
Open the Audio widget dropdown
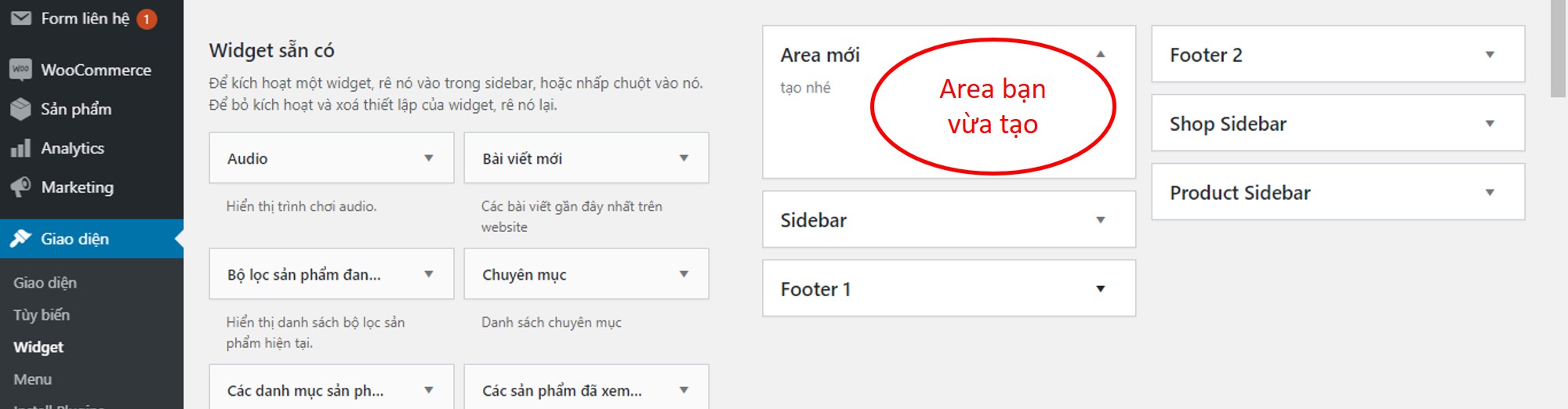[429, 158]
